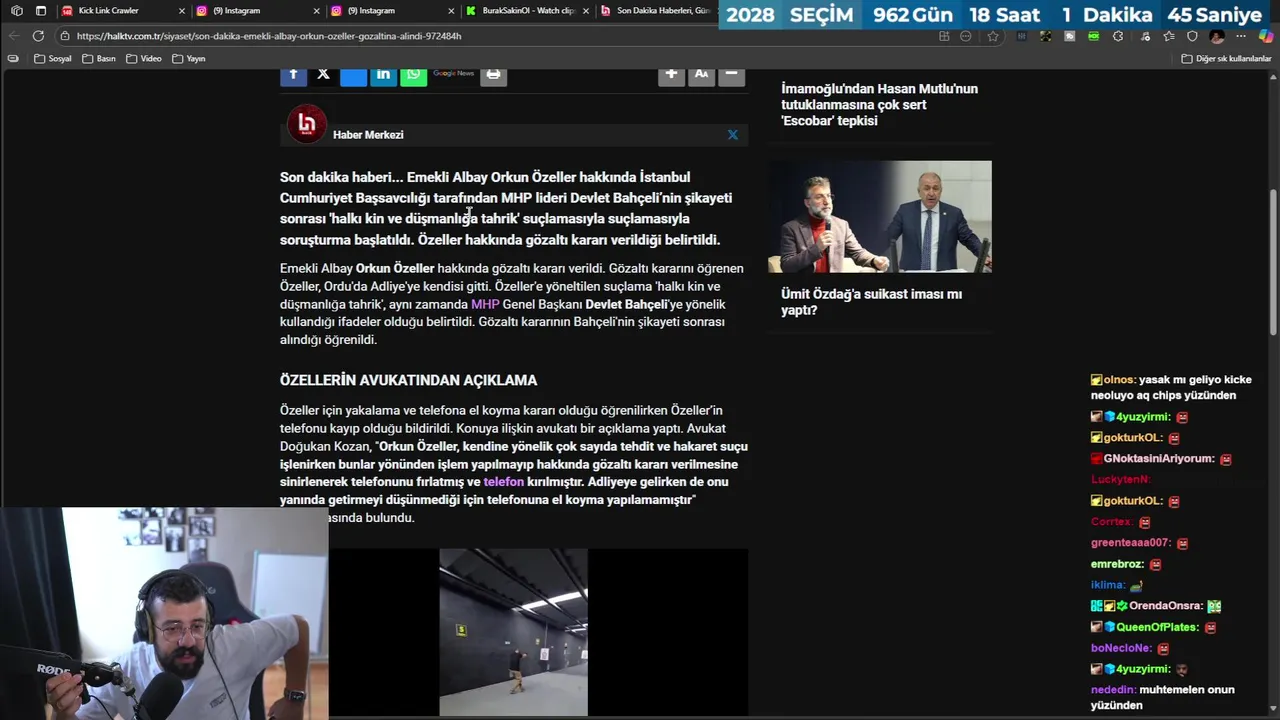Open the Copilot sidebar icon
Screen dimensions: 1280x720
click(x=1266, y=36)
